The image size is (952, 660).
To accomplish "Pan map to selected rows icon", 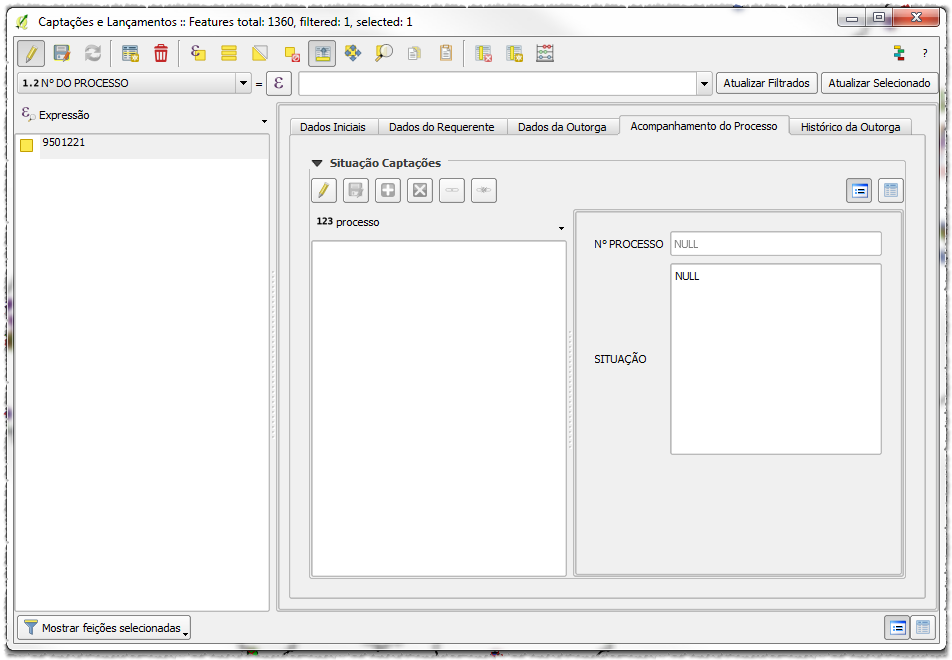I will (x=352, y=54).
